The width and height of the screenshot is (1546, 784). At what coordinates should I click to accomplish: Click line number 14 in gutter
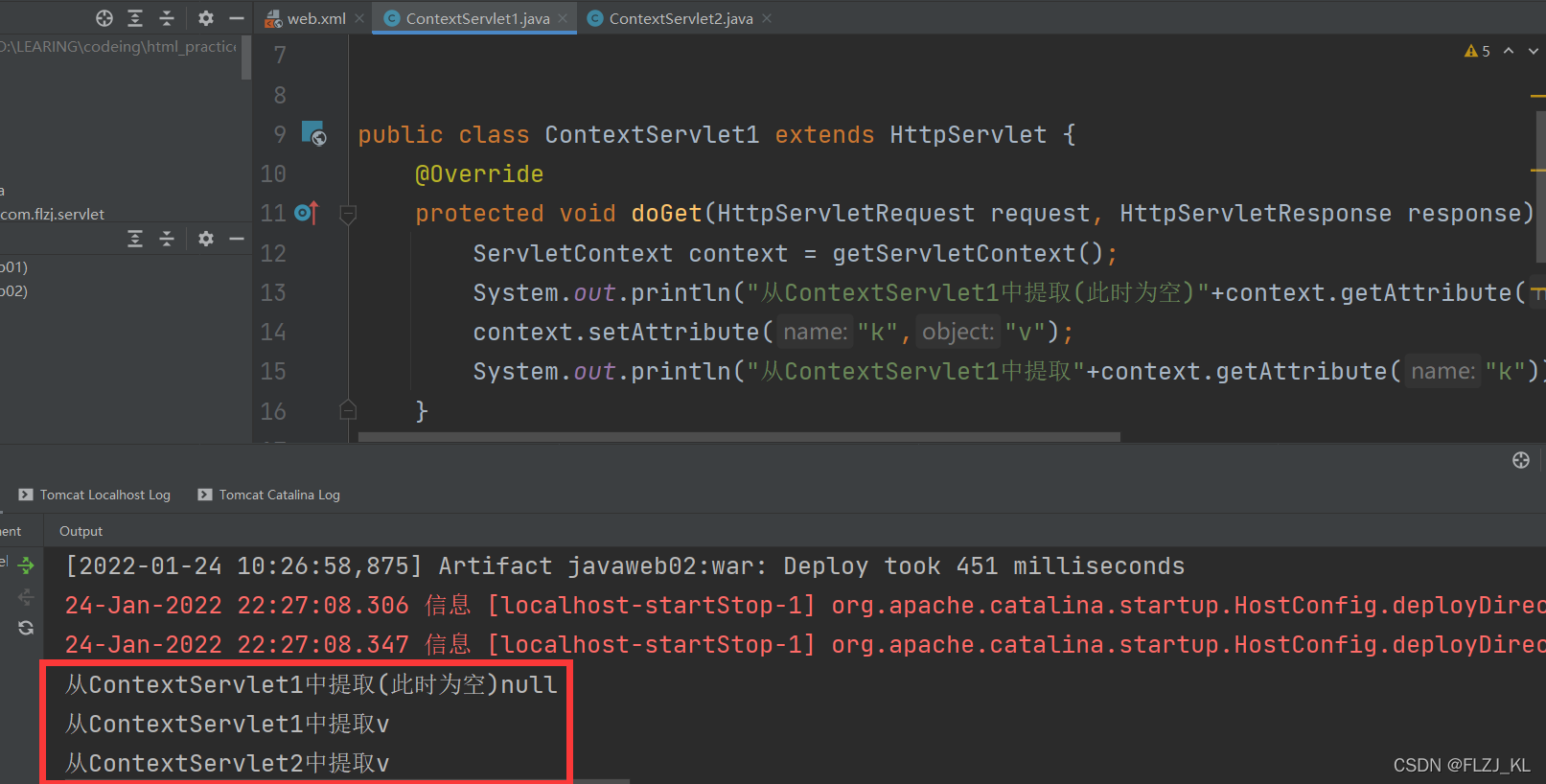pyautogui.click(x=273, y=332)
